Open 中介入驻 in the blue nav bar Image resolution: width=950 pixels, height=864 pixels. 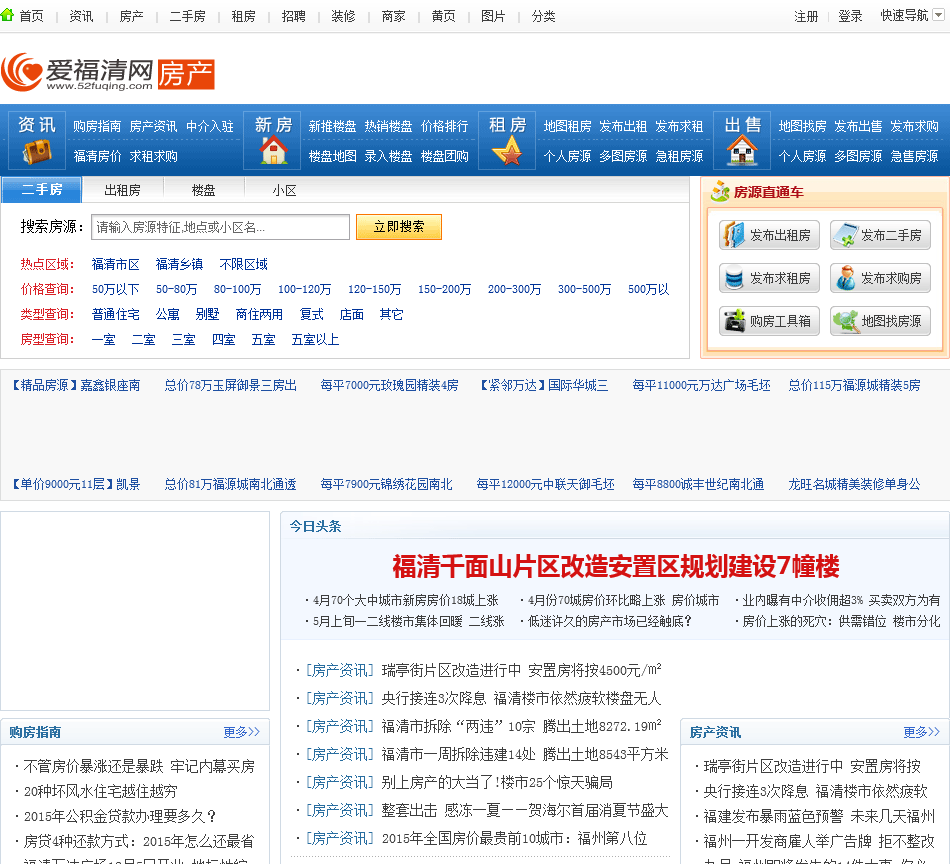[210, 126]
